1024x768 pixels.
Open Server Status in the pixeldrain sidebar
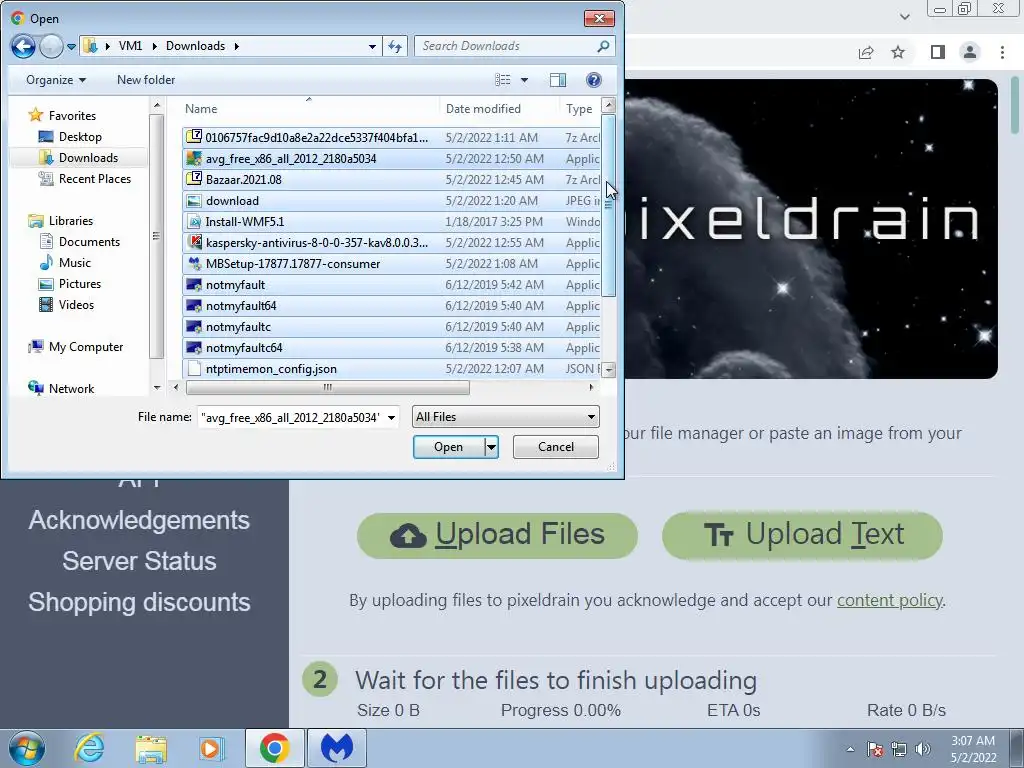coord(139,561)
